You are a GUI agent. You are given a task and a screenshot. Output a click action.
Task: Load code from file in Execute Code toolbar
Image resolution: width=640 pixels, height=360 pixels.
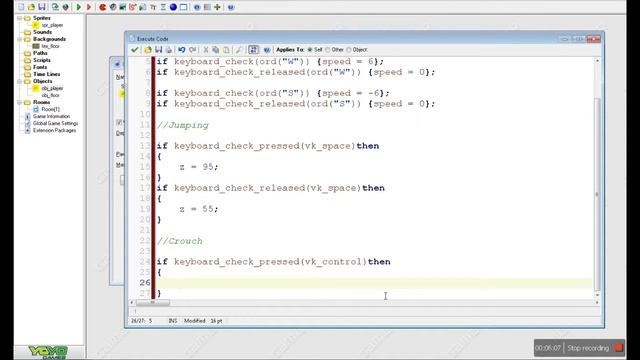click(x=148, y=49)
